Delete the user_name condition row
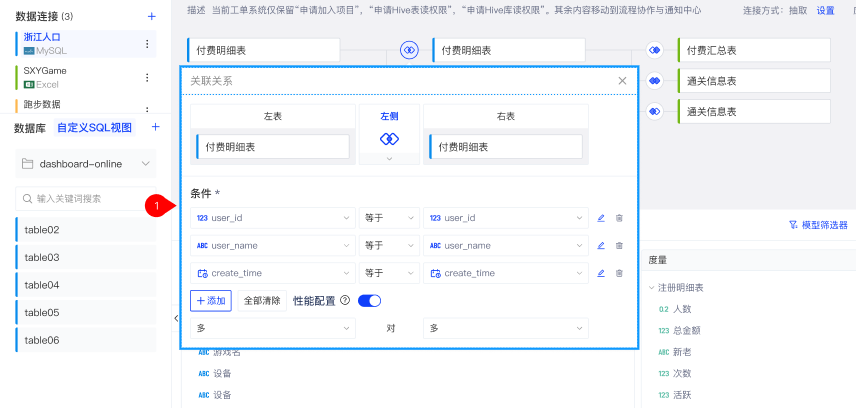856x408 pixels. point(619,246)
